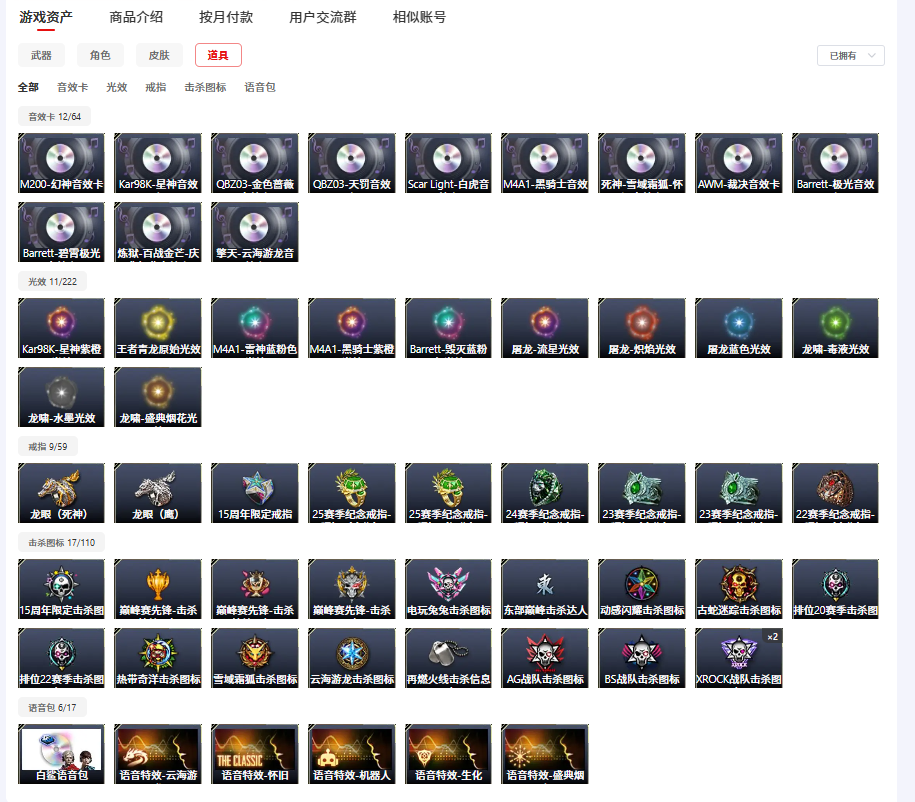Open the 龙啸-水墨光效 item
915x802 pixels.
[x=61, y=397]
